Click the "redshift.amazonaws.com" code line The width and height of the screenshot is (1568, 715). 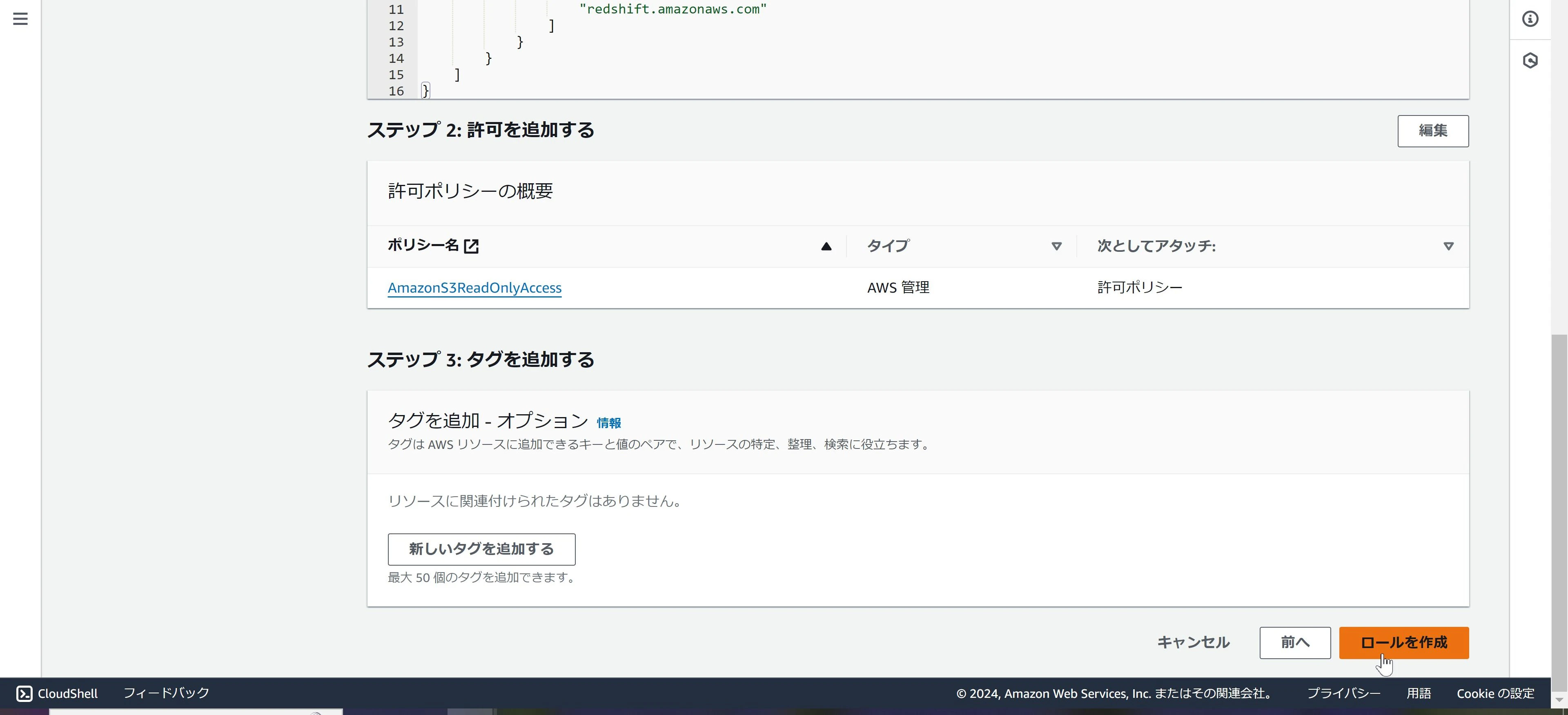[673, 9]
